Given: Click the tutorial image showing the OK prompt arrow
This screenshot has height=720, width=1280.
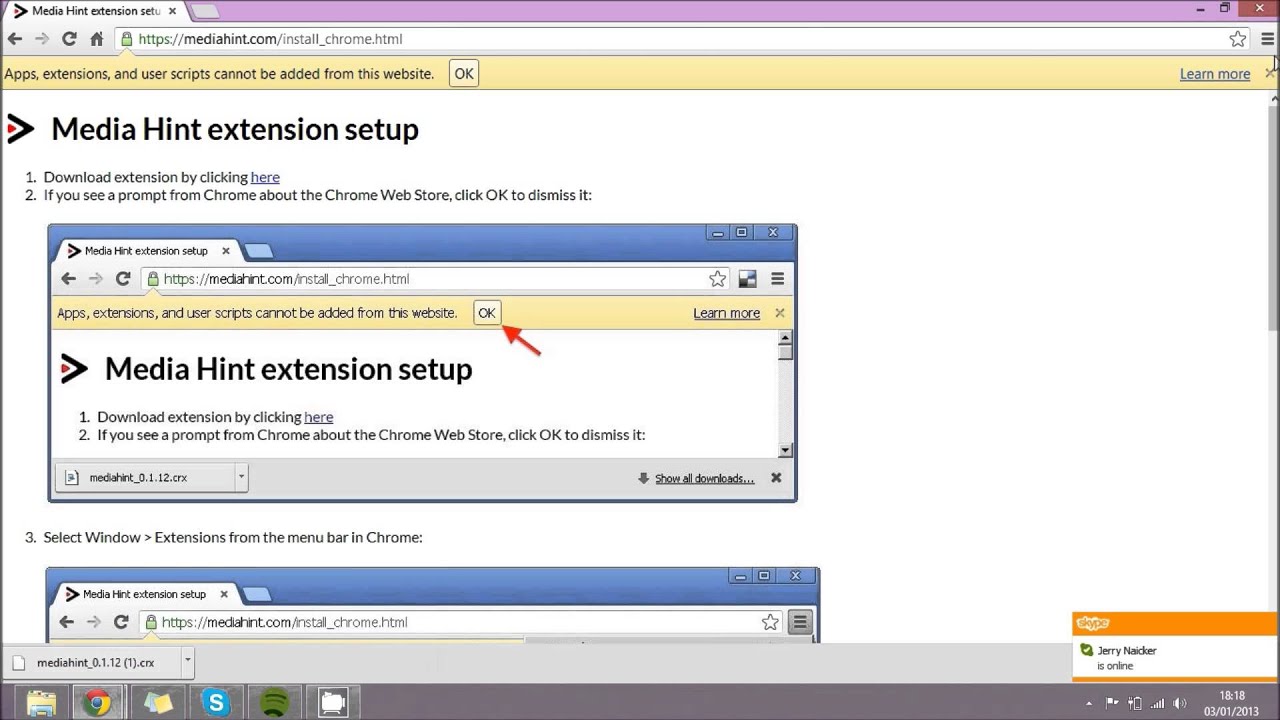Looking at the screenshot, I should [423, 363].
